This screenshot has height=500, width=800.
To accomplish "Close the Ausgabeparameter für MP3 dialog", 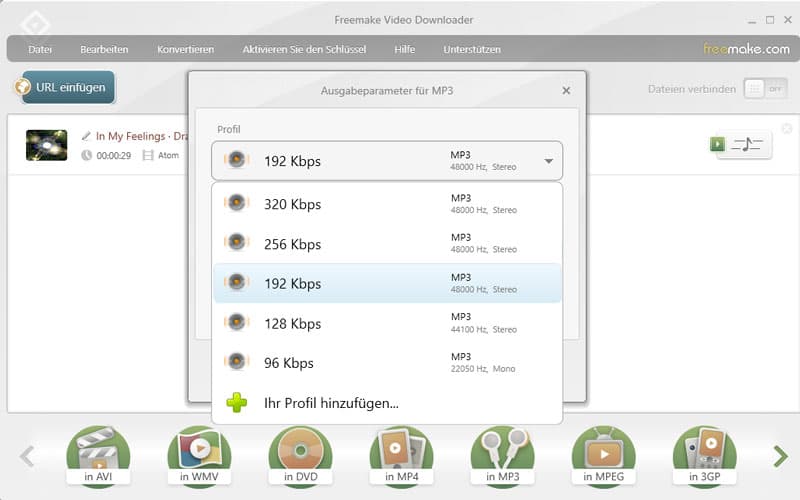I will click(x=566, y=91).
